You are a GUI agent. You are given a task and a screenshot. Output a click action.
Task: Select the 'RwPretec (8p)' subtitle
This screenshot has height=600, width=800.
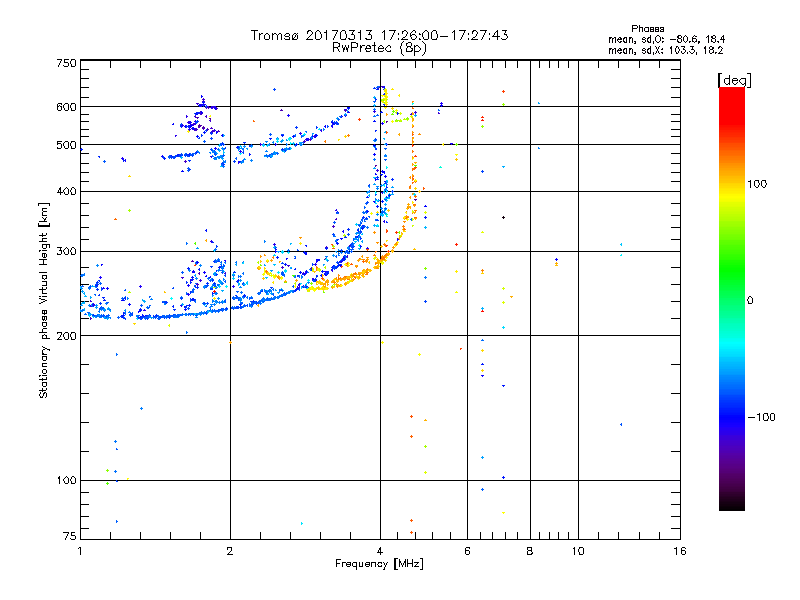(379, 48)
